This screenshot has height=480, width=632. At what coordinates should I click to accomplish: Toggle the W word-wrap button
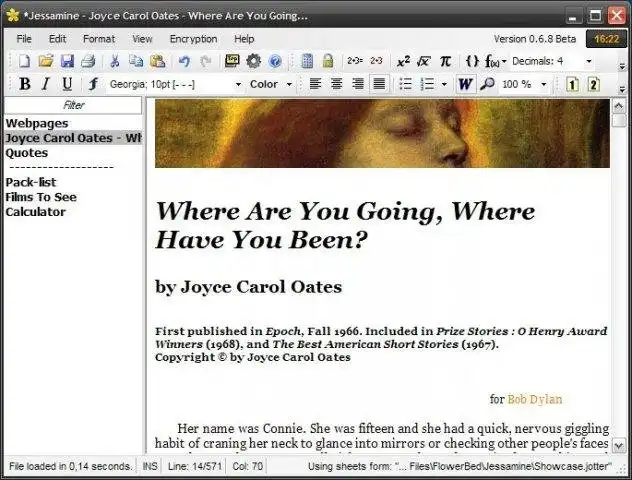[x=466, y=84]
